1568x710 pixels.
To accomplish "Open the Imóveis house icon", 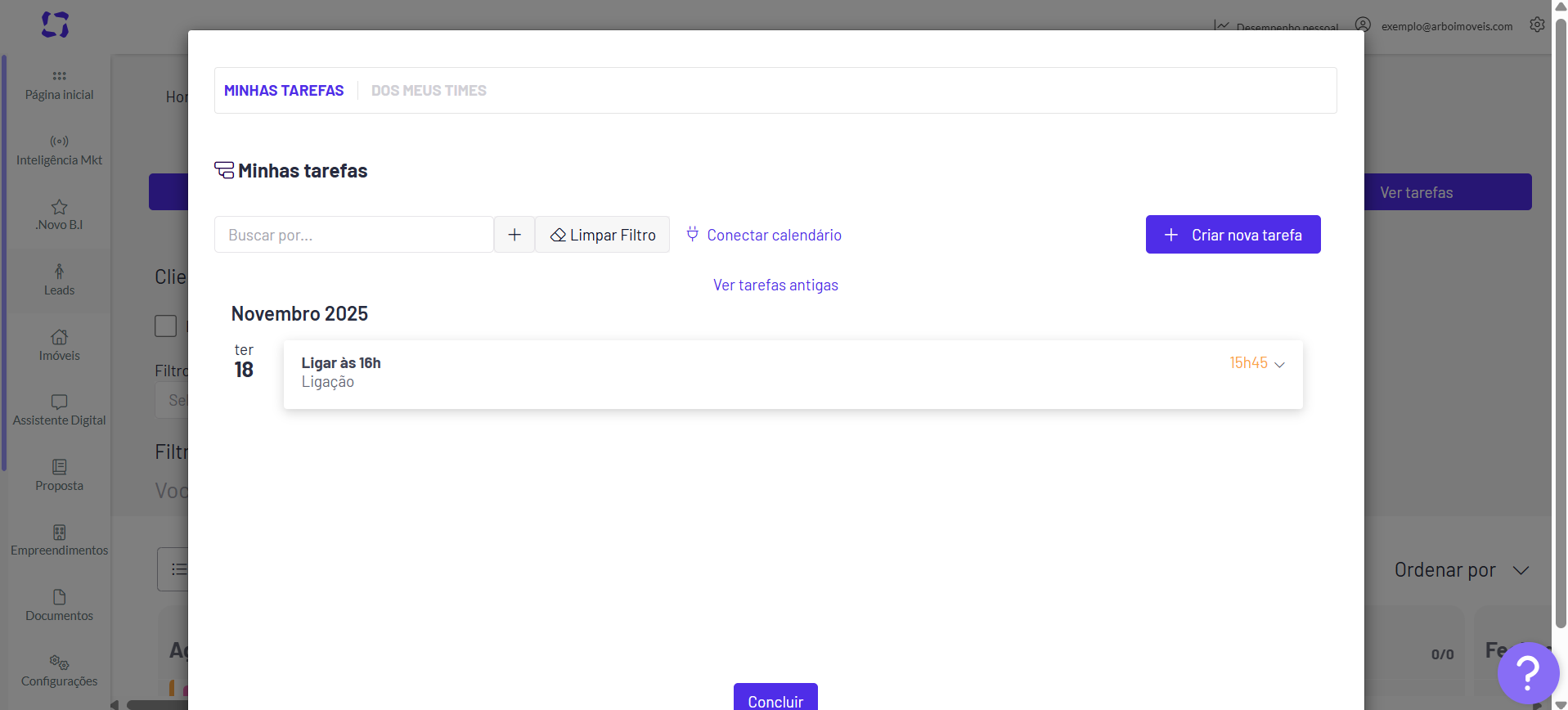I will [x=59, y=337].
